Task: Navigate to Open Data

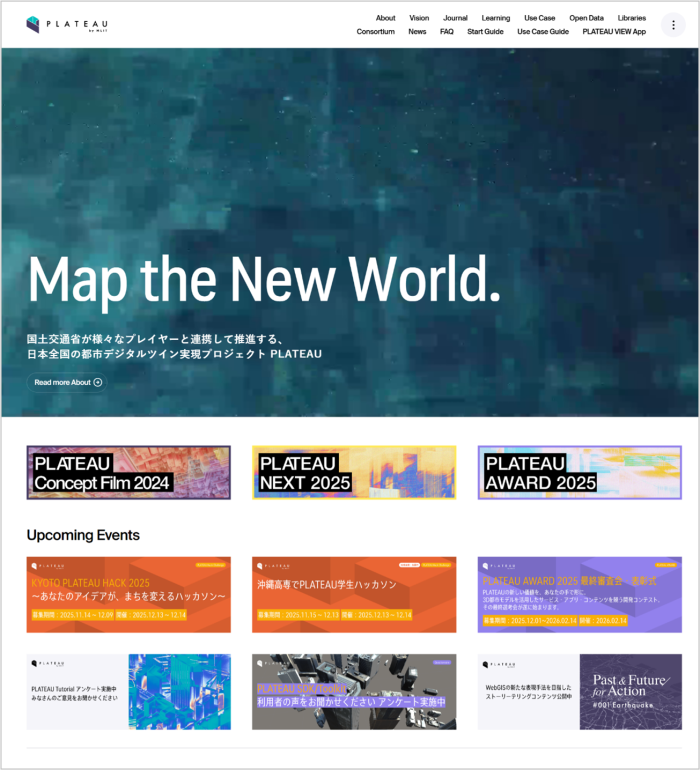Action: (x=586, y=18)
